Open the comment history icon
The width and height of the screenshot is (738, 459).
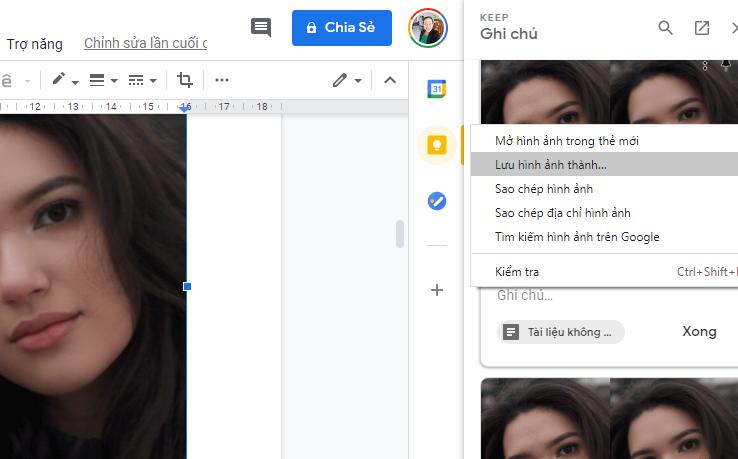pos(261,27)
